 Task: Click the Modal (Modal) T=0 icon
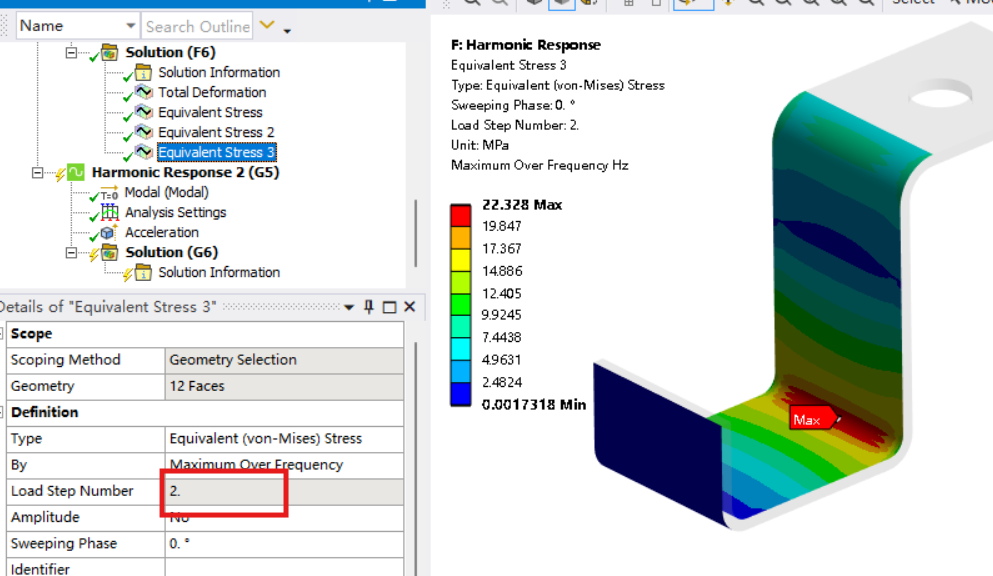click(109, 193)
